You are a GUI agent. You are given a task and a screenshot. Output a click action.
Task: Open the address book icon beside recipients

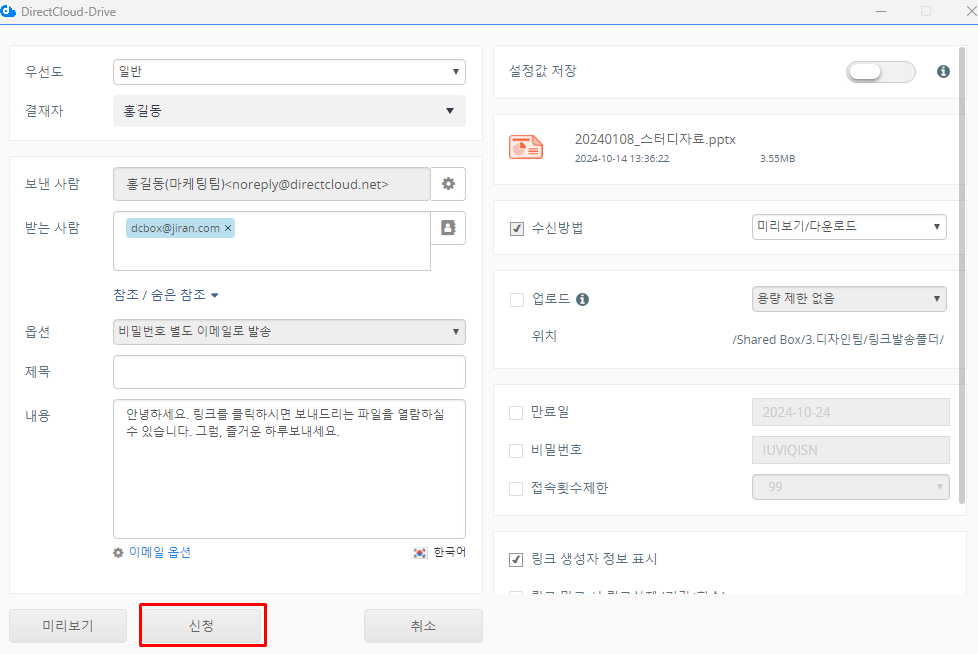[x=448, y=228]
